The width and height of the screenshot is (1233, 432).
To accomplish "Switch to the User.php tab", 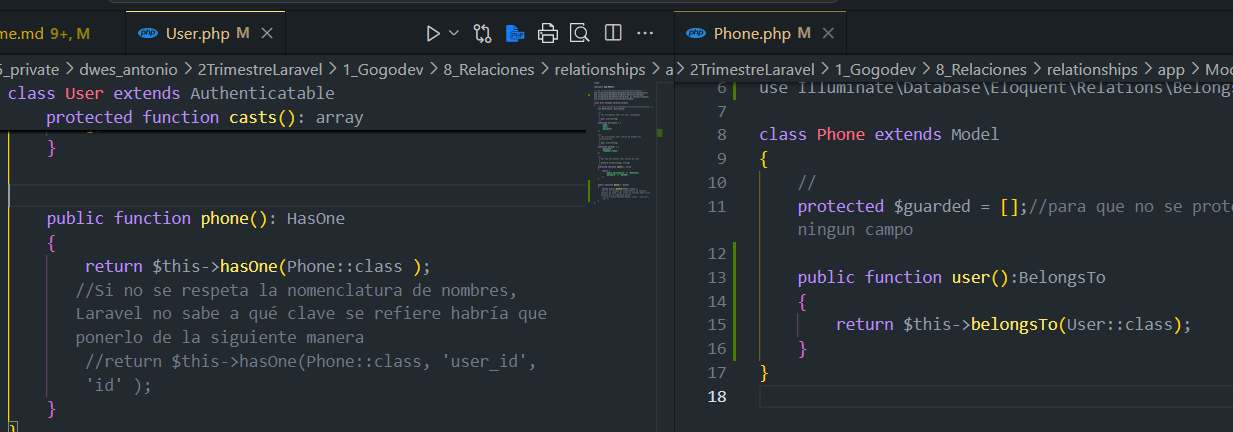I will click(207, 34).
